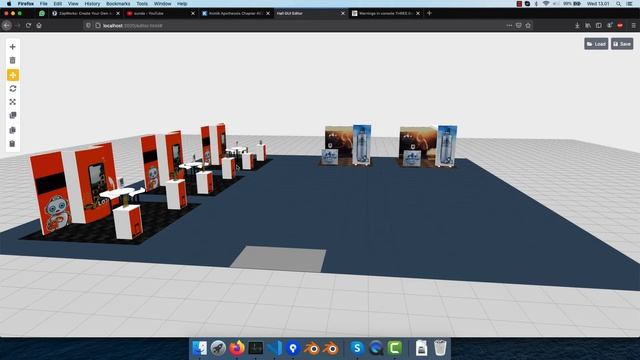Image resolution: width=640 pixels, height=360 pixels.
Task: Click the Load button
Action: click(596, 44)
